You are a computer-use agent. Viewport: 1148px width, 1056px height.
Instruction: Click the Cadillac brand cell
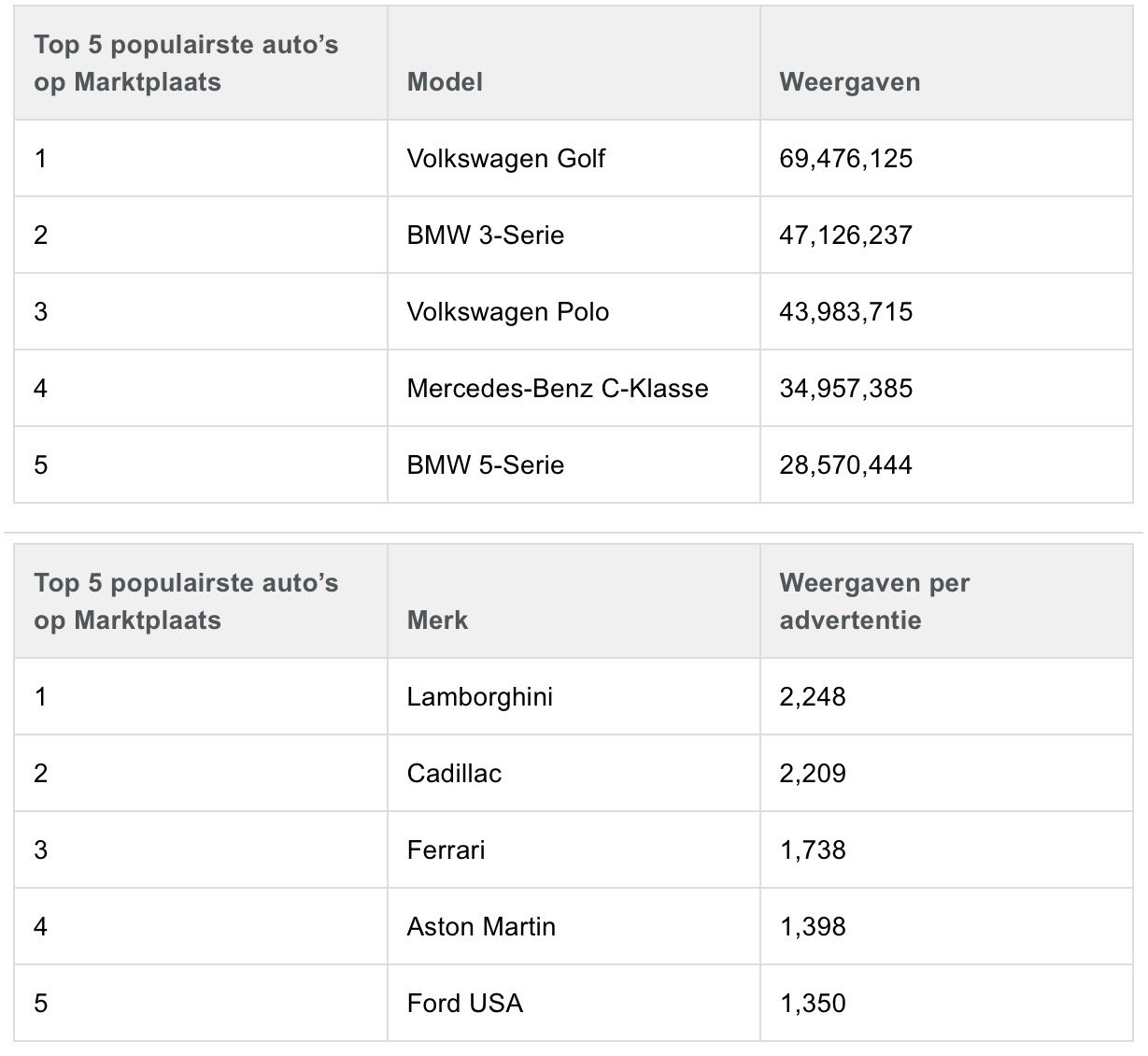point(454,774)
